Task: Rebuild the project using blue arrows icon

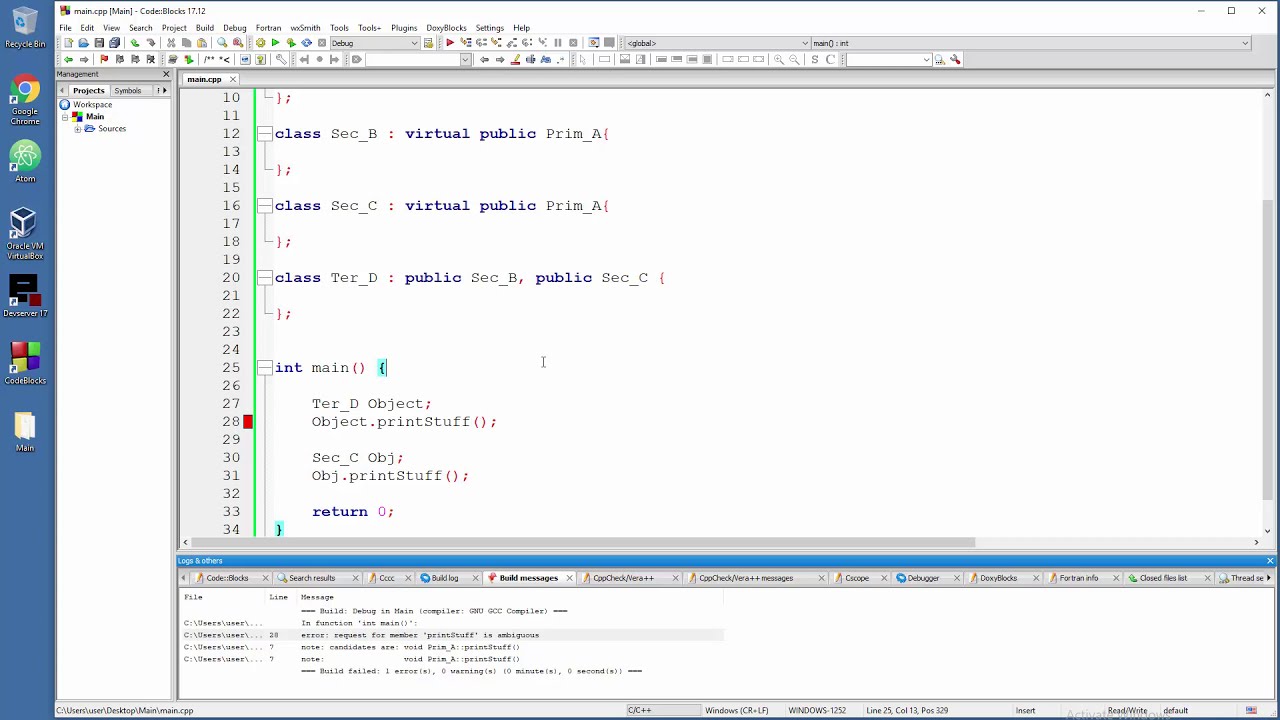Action: pos(306,43)
